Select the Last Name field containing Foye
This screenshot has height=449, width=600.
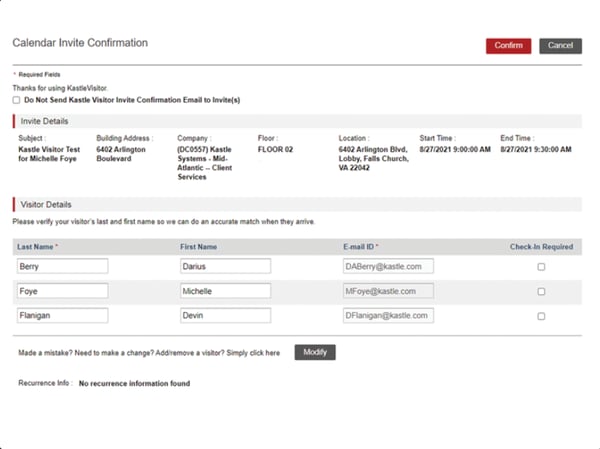click(62, 291)
